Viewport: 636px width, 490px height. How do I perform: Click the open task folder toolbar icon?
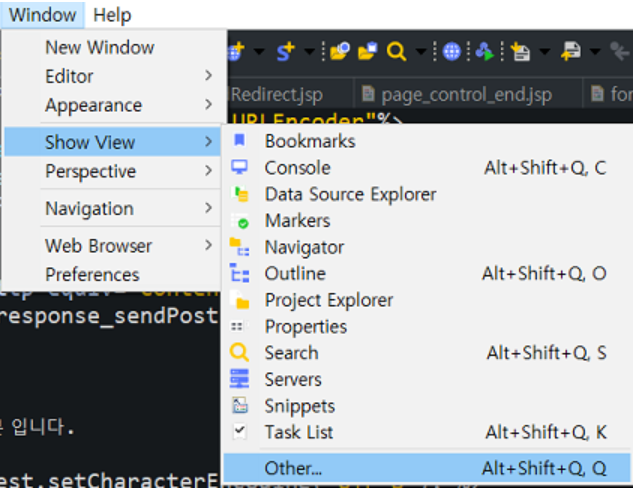(367, 52)
